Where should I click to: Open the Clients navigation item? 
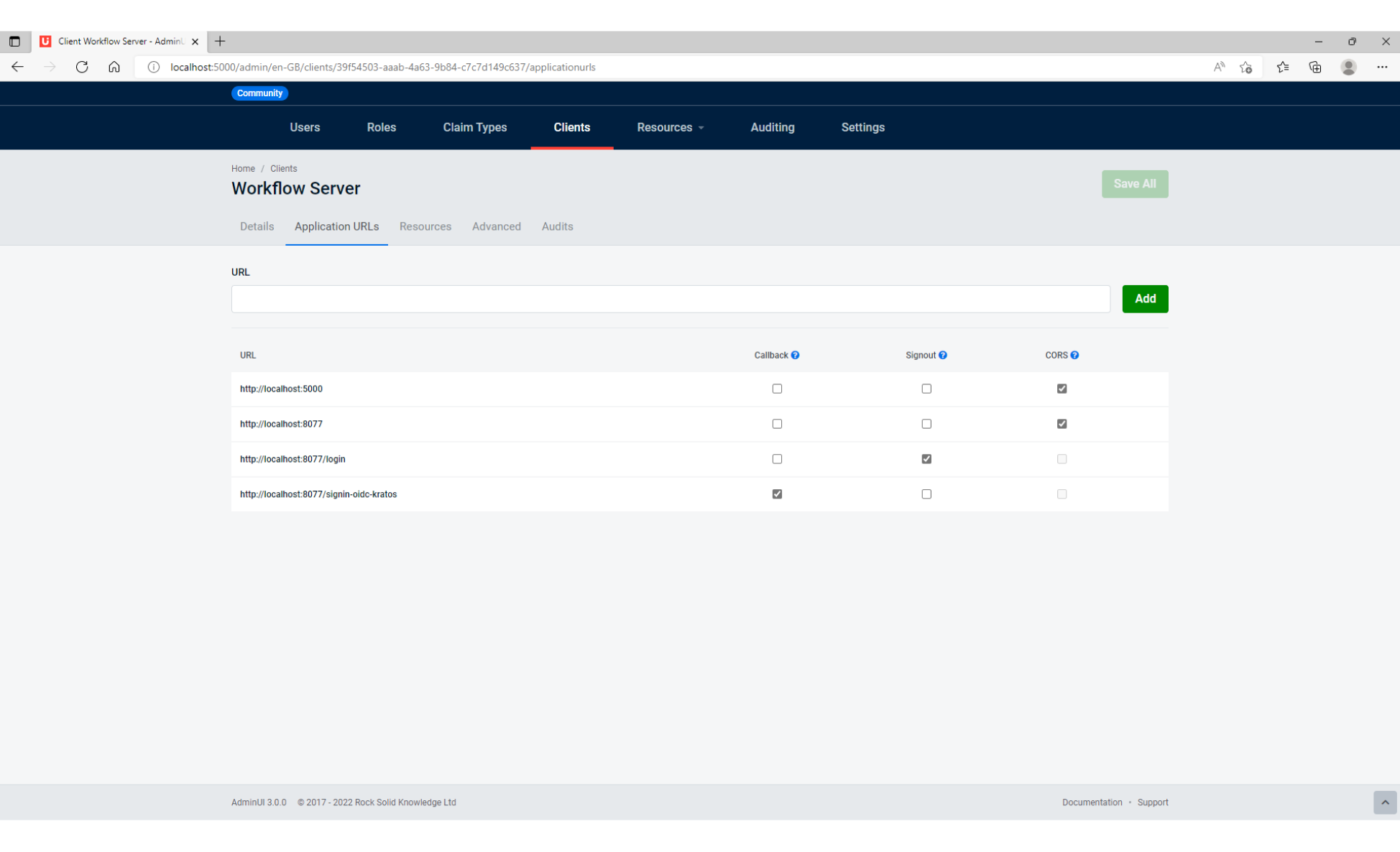coord(571,127)
